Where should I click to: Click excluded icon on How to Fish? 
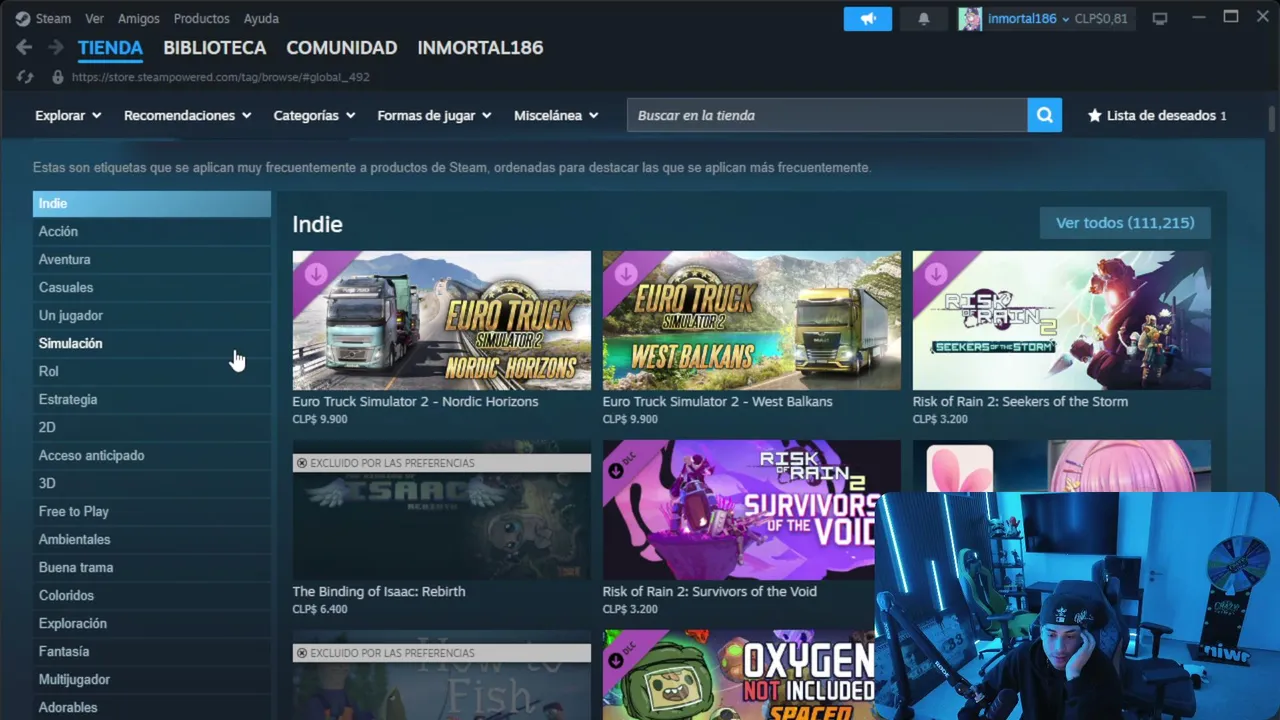pyautogui.click(x=301, y=653)
